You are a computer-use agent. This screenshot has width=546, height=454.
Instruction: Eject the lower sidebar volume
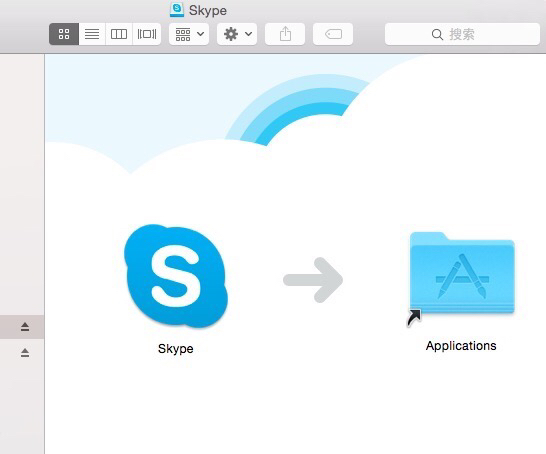click(x=25, y=353)
